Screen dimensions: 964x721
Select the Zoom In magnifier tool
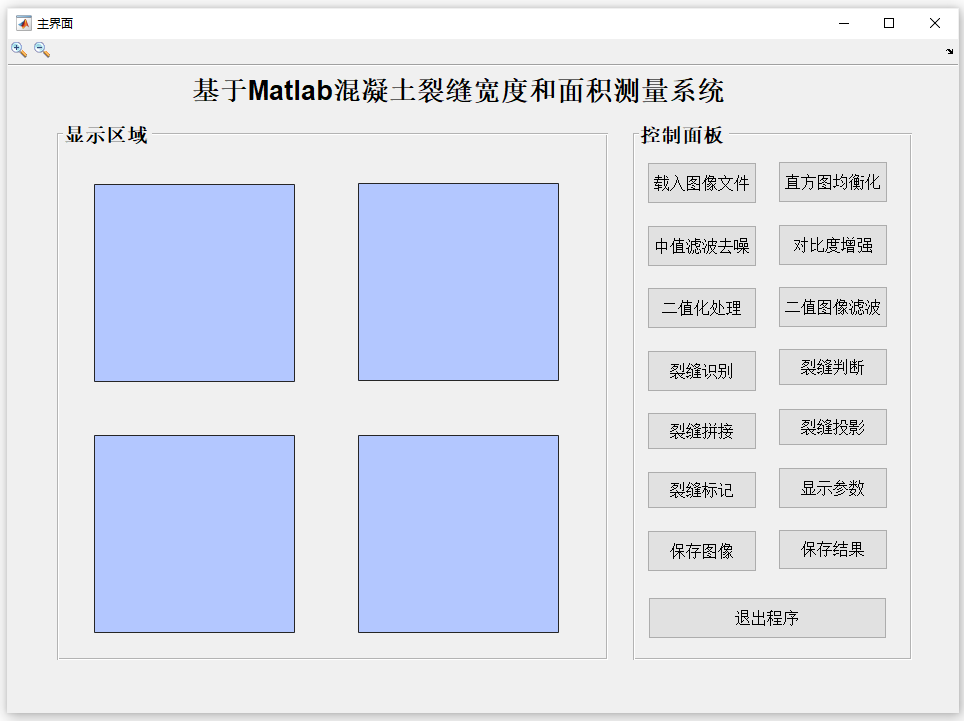(19, 50)
